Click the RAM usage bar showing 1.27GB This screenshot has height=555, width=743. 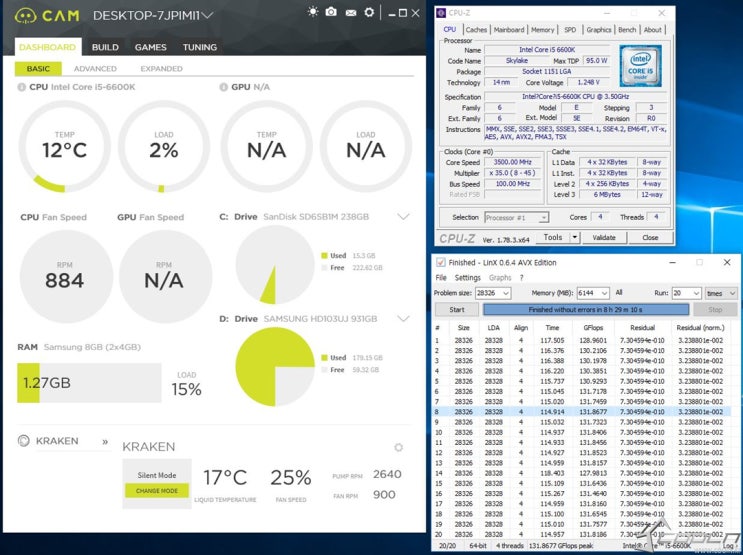point(89,382)
